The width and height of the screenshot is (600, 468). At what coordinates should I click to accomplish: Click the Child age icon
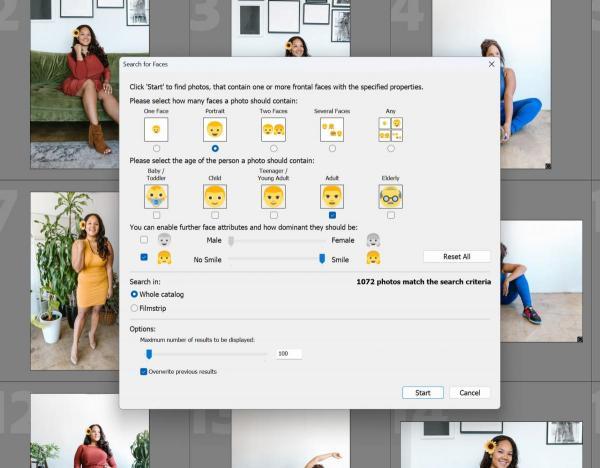215,196
